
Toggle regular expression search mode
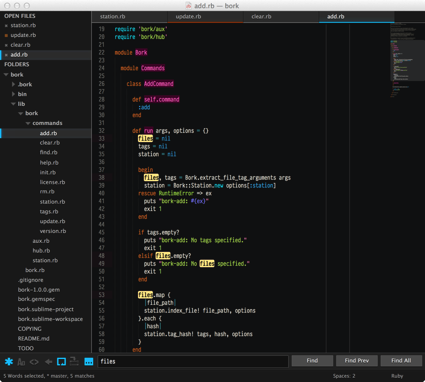pos(9,361)
